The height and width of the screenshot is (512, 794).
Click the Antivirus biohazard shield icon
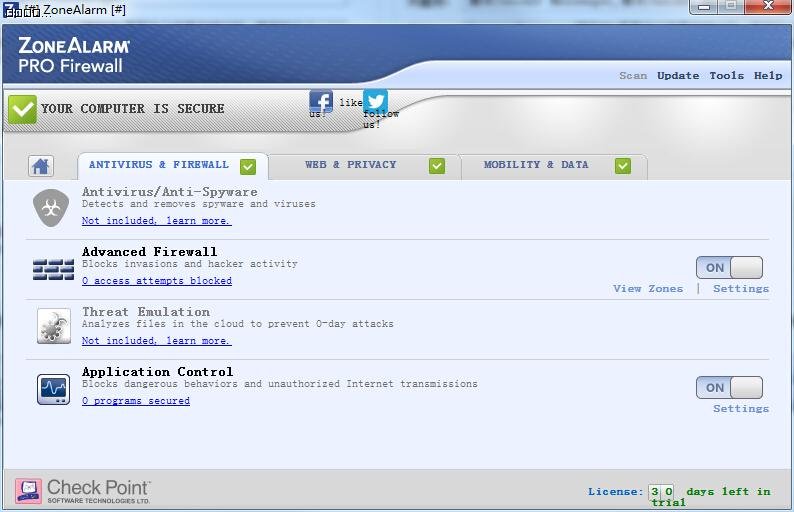51,208
